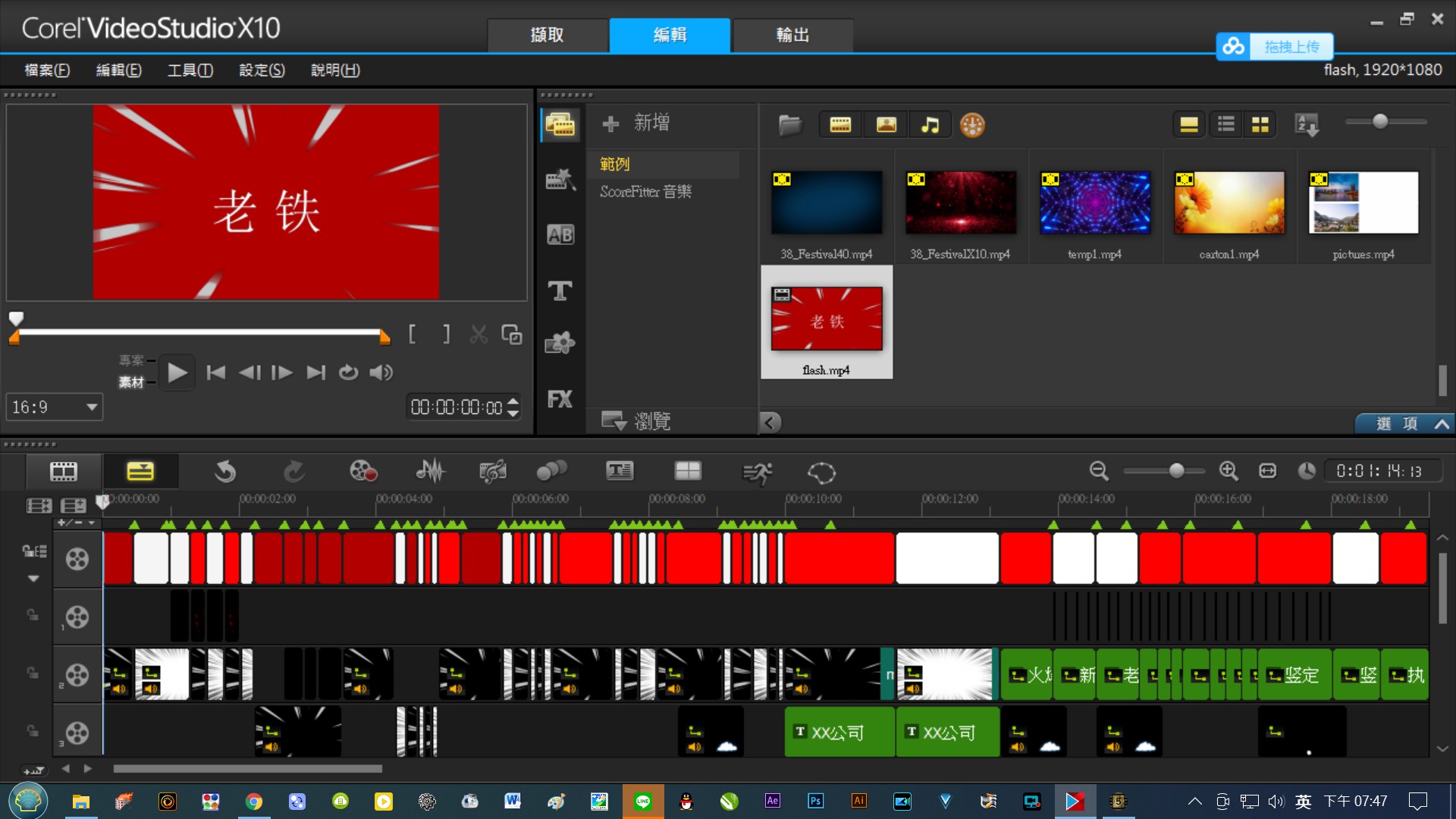Expand the 選項 options panel

1405,424
